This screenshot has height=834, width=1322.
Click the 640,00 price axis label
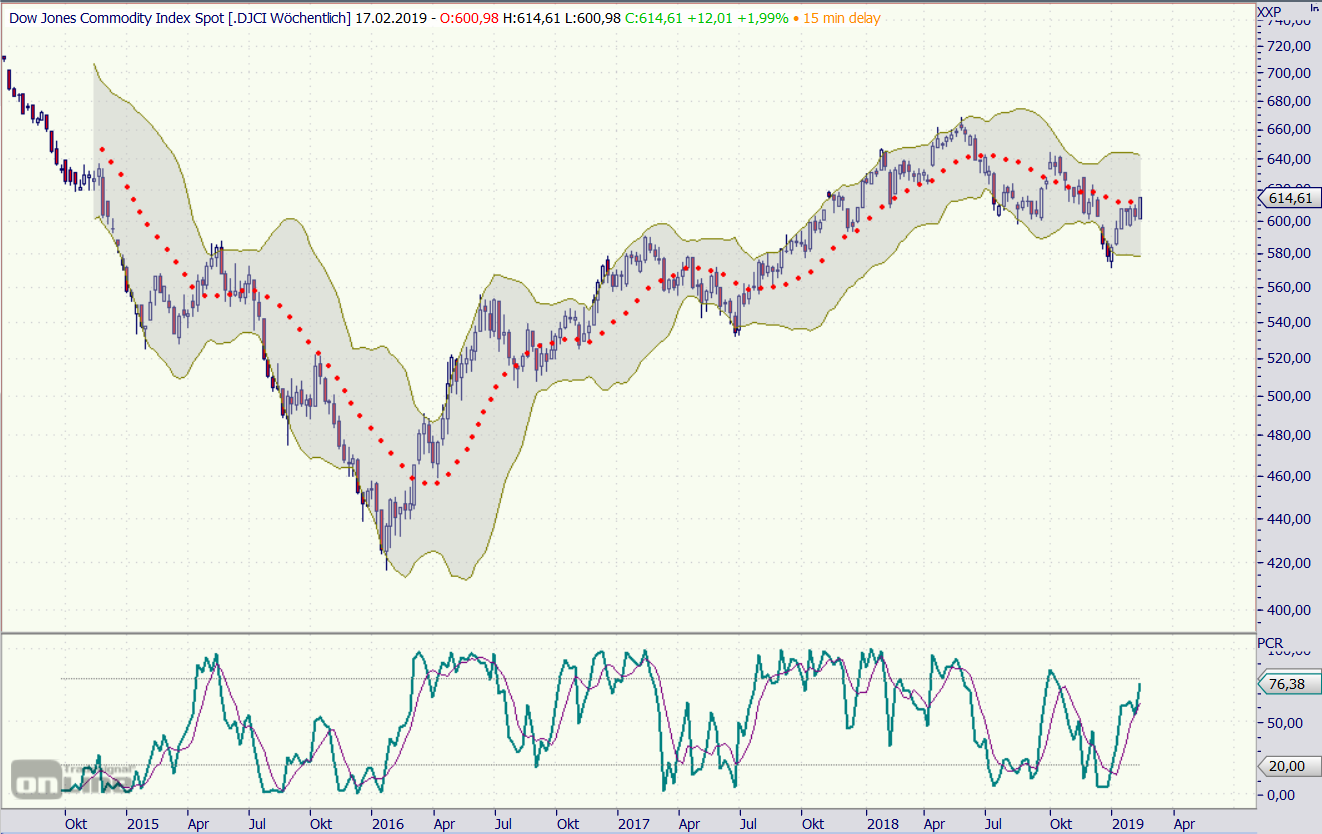(1288, 159)
